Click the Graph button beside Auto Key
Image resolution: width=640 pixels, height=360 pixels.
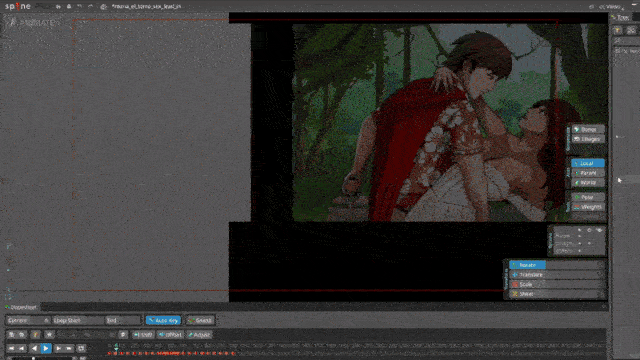pos(200,320)
